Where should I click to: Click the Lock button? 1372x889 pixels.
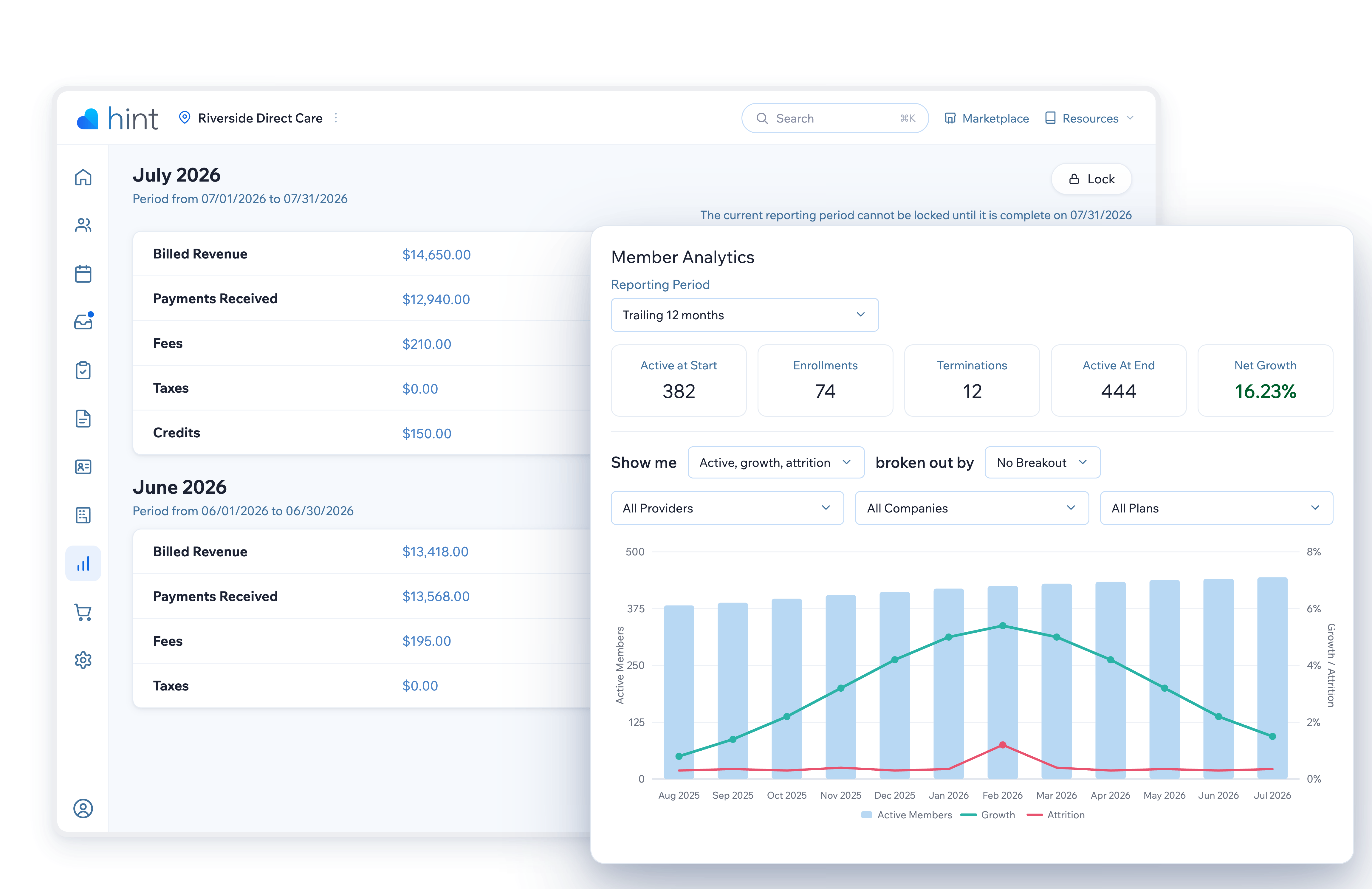1091,179
